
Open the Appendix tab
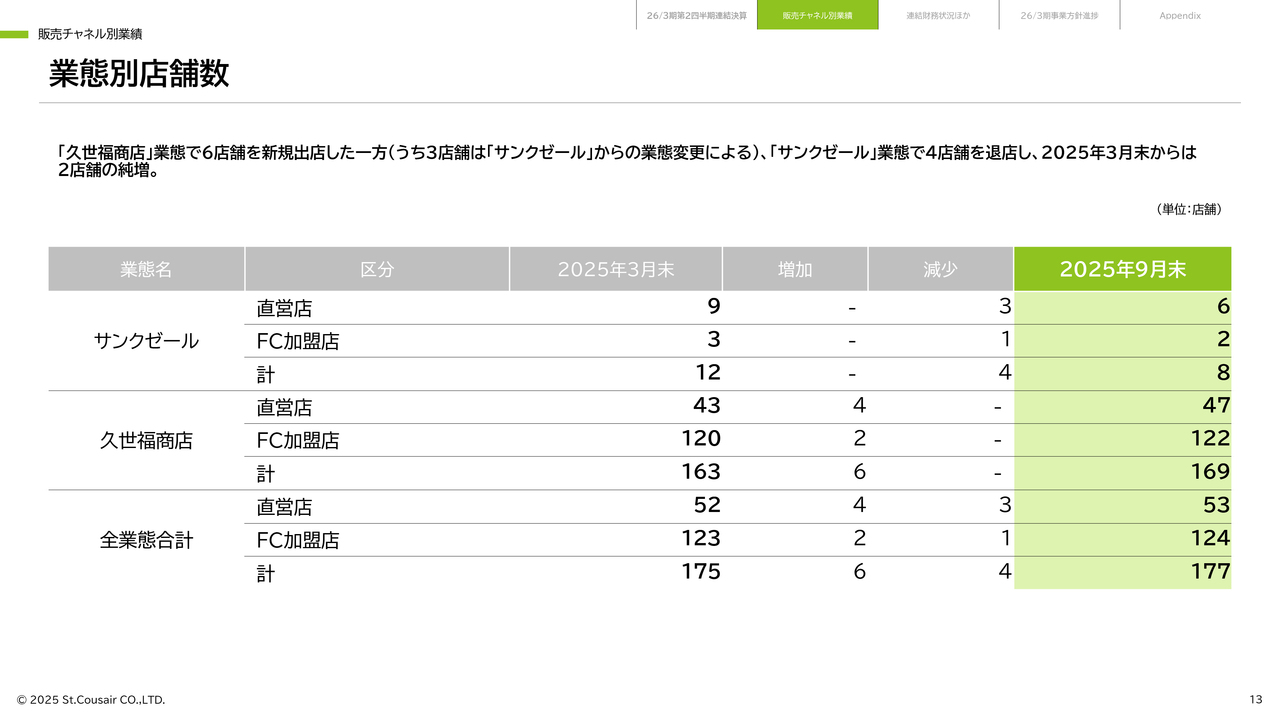tap(1180, 16)
